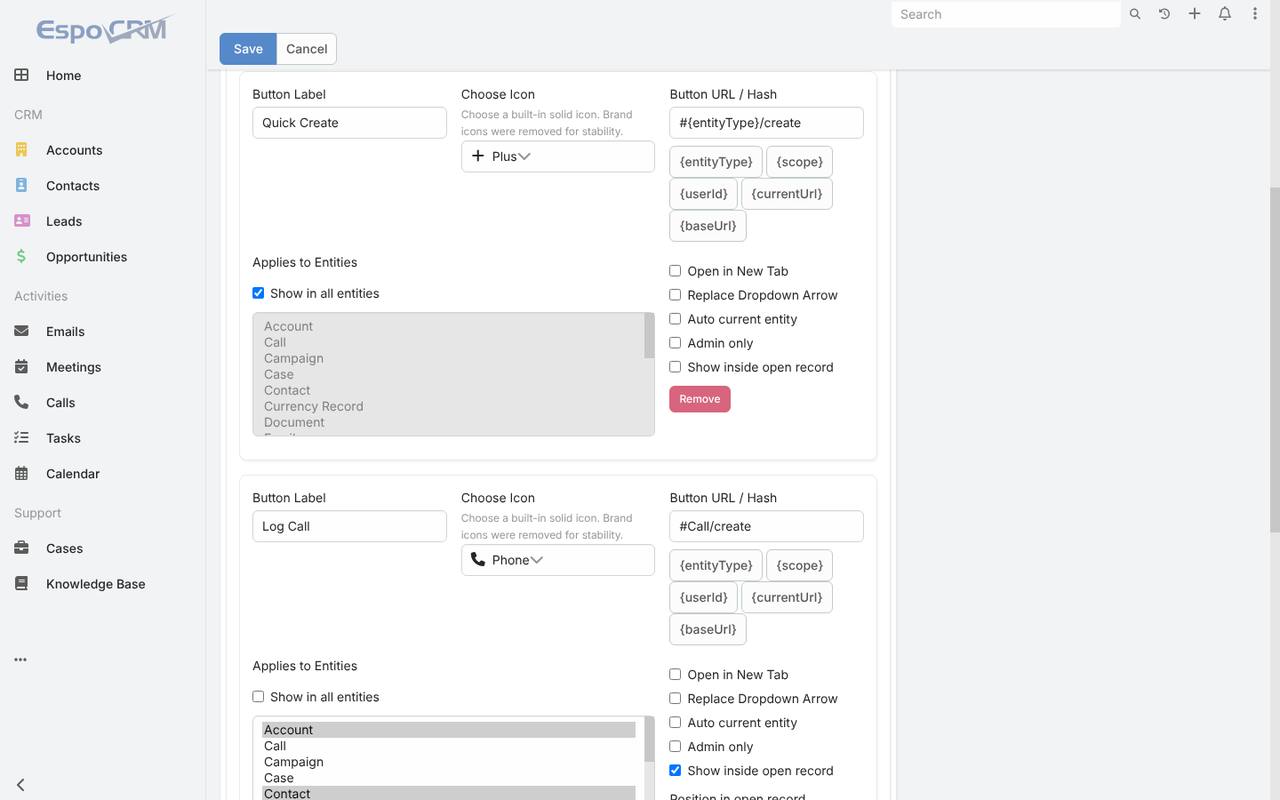Select Campaign in Log Call entity list
This screenshot has height=800, width=1280.
(449, 762)
